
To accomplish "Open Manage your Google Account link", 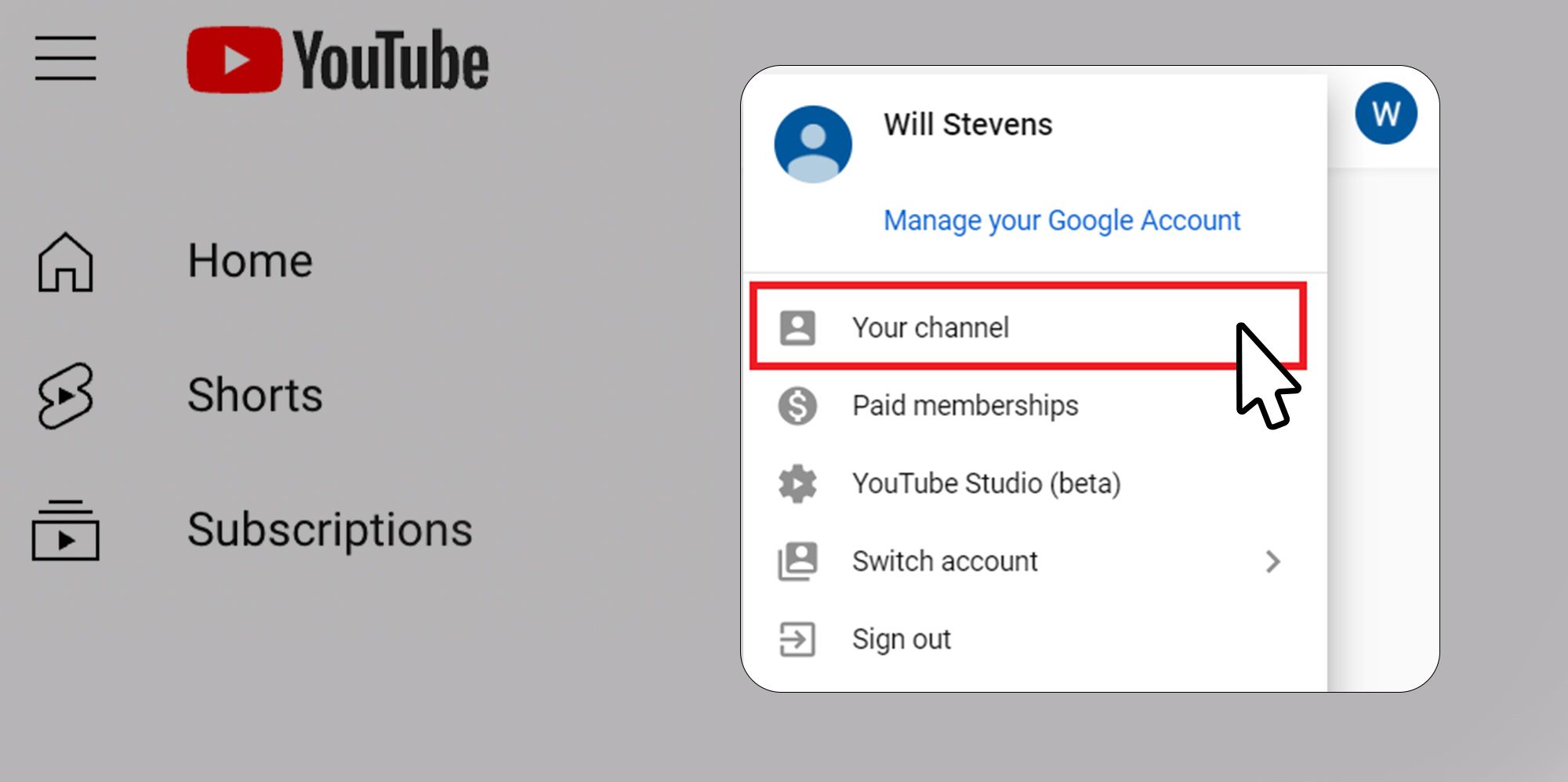I will tap(1062, 221).
